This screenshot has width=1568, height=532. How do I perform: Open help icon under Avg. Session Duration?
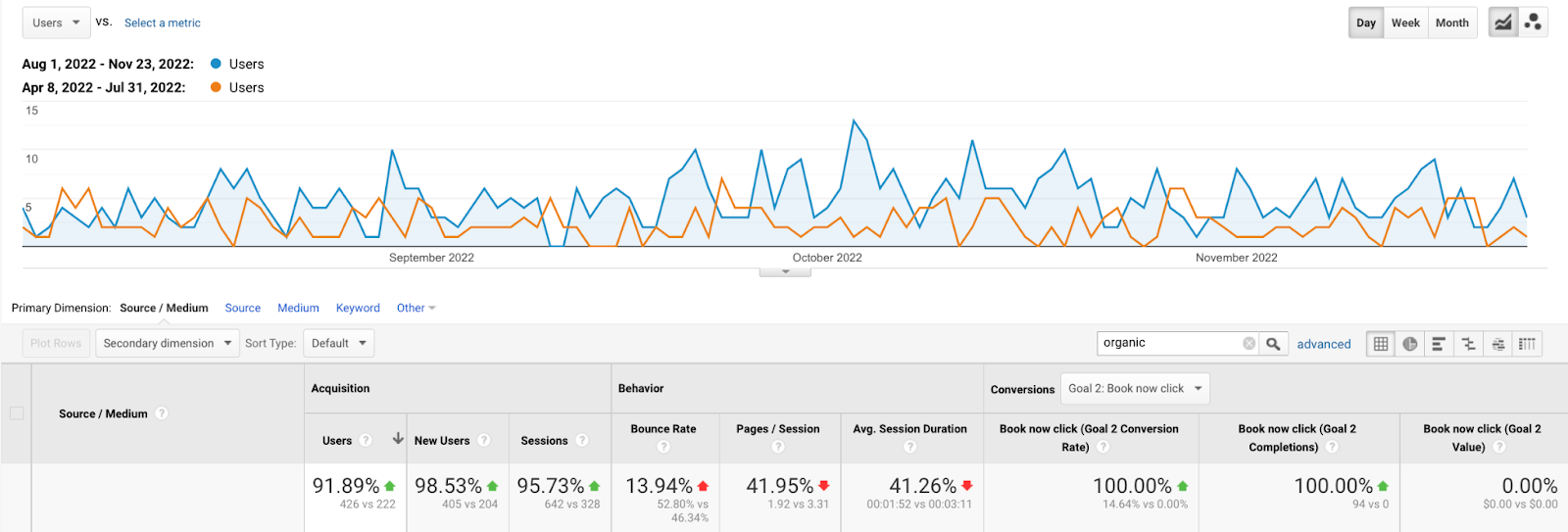[910, 447]
